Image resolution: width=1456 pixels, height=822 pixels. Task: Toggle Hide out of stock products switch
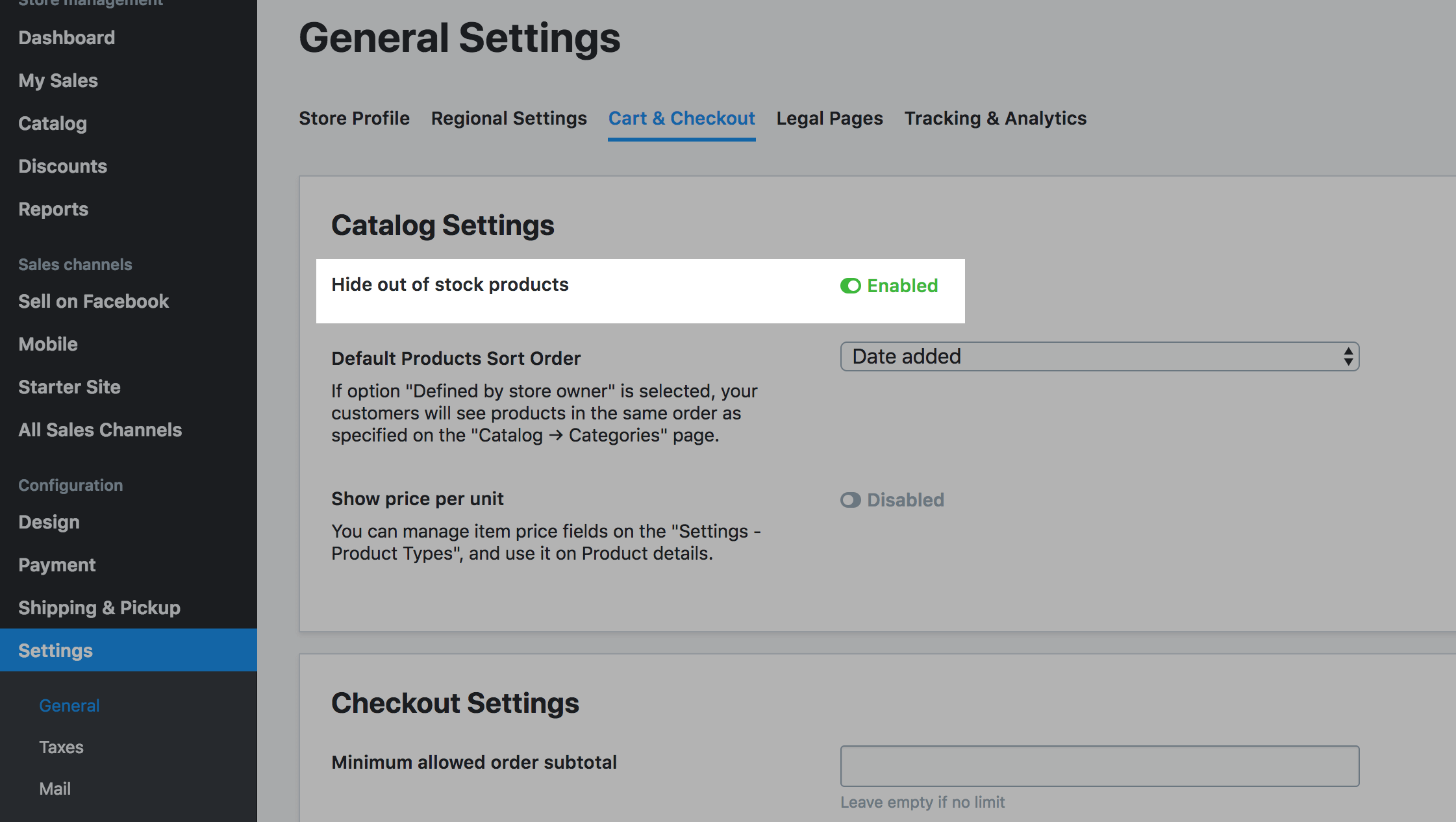click(851, 286)
